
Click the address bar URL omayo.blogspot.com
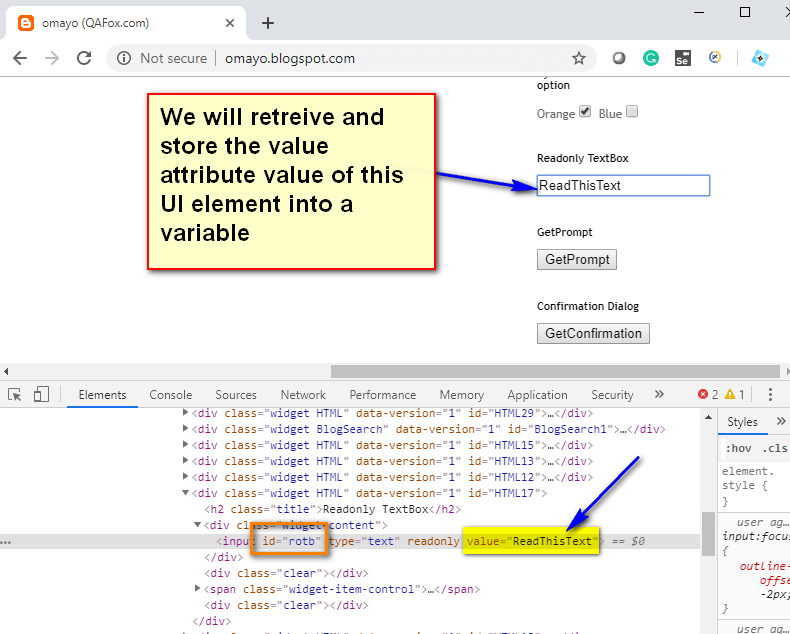pyautogui.click(x=290, y=58)
